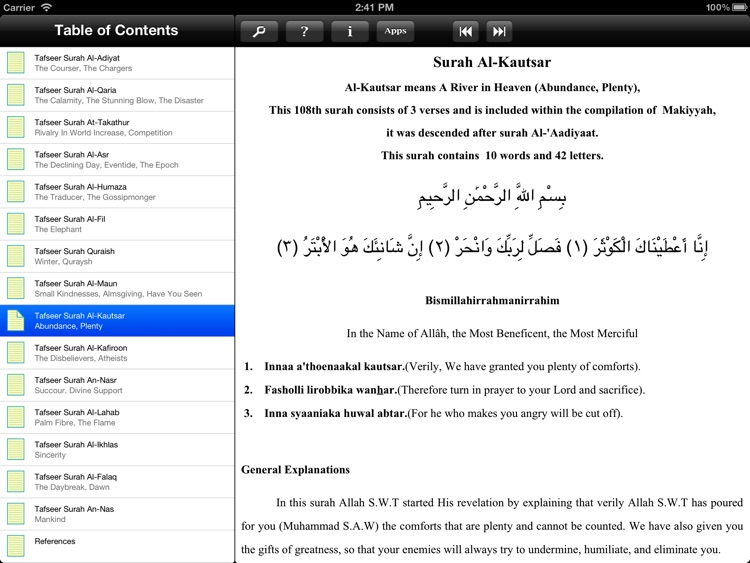Click the An-Nasr document icon
This screenshot has width=750, height=563.
(16, 385)
